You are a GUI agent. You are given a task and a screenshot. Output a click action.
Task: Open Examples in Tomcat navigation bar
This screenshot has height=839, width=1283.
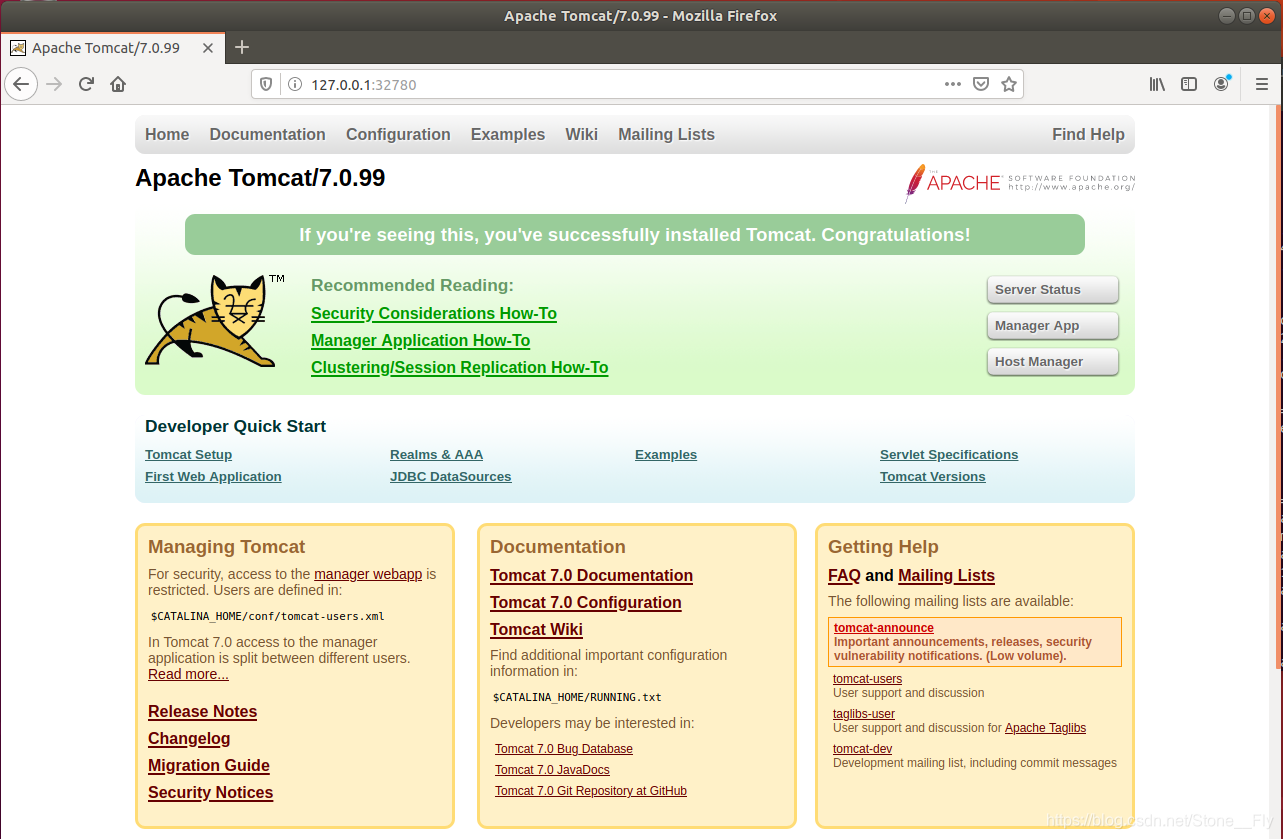(508, 134)
